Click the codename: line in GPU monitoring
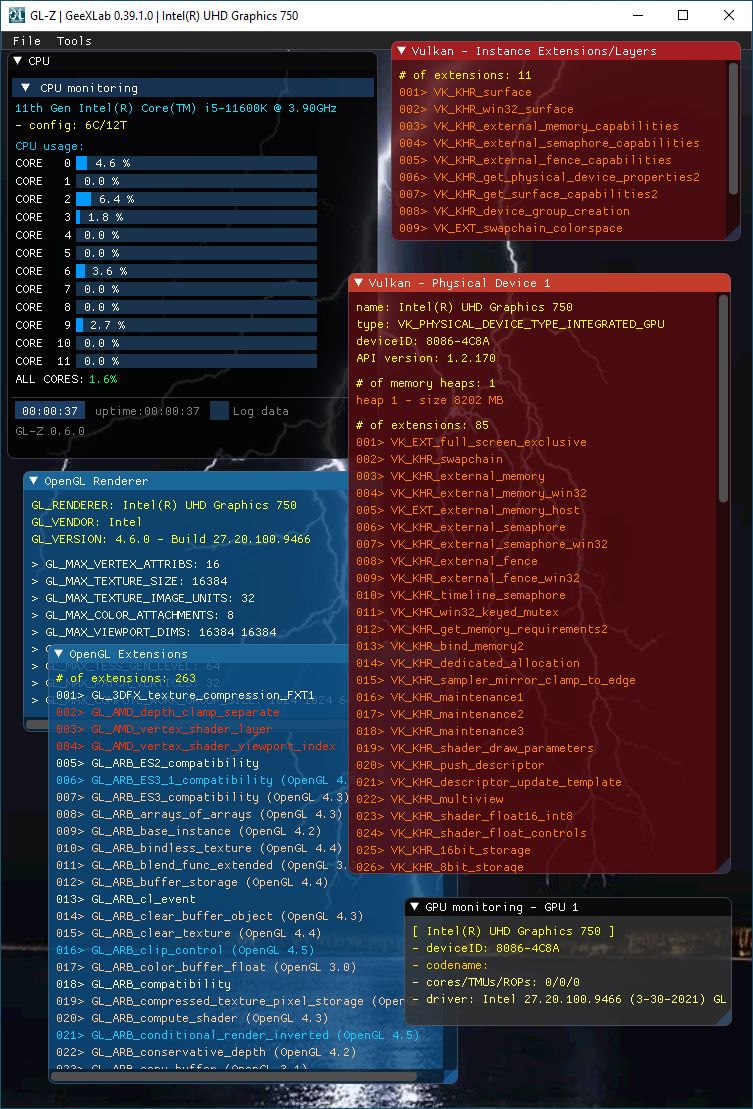Viewport: 753px width, 1109px height. click(x=450, y=965)
